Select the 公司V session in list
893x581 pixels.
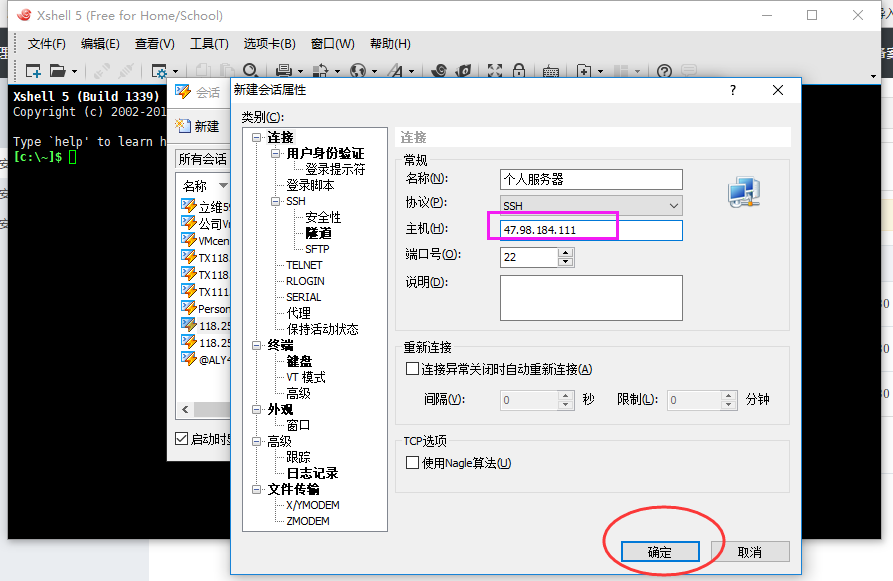click(x=205, y=223)
